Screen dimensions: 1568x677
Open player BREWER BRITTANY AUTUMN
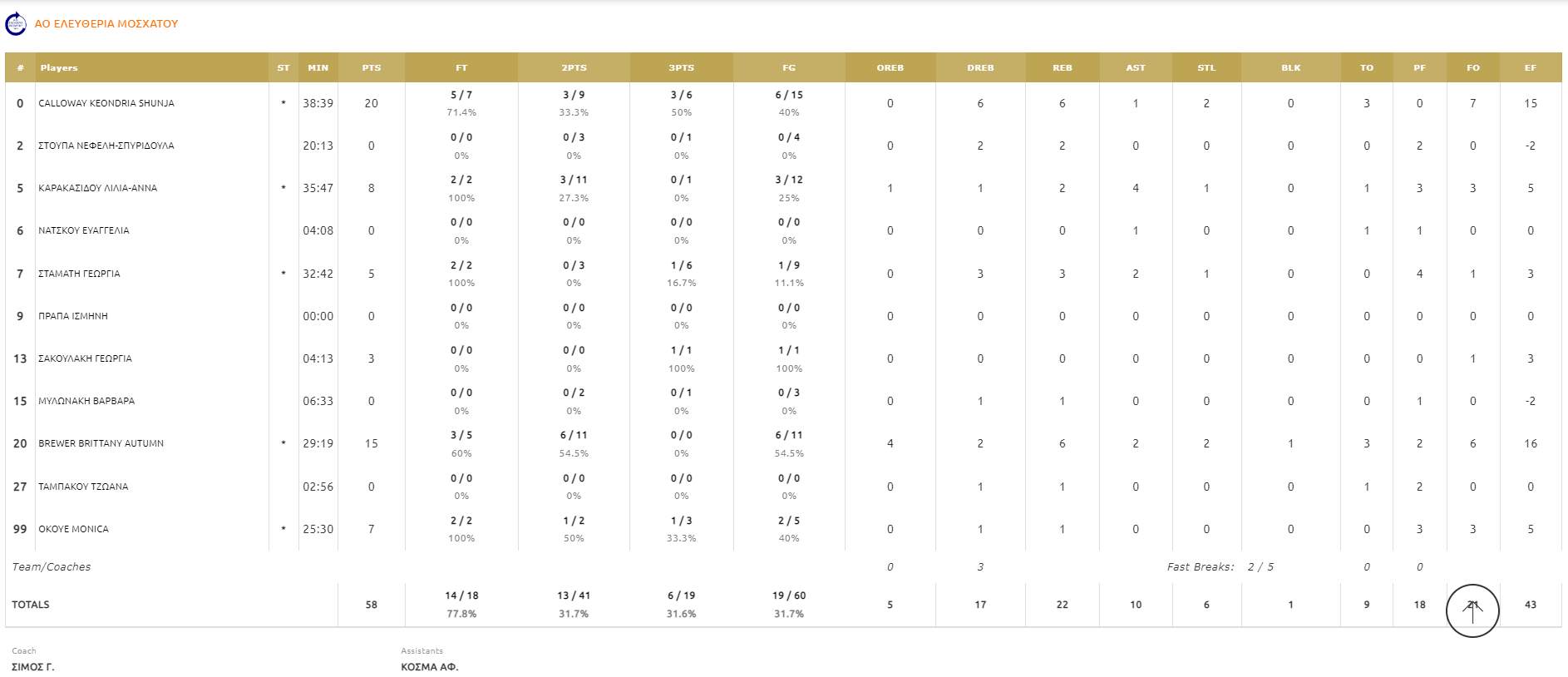(x=101, y=444)
